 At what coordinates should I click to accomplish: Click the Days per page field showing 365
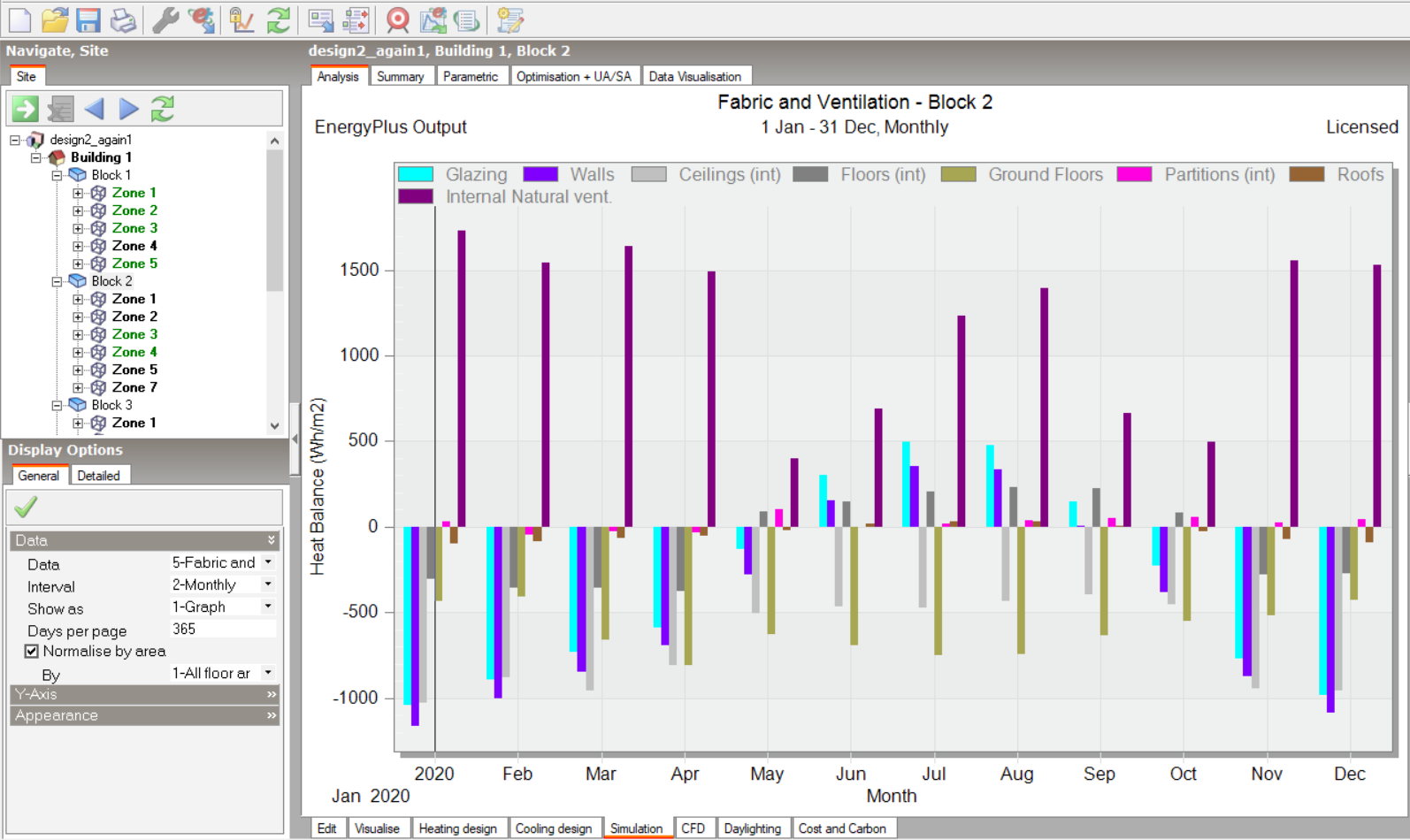[x=223, y=629]
